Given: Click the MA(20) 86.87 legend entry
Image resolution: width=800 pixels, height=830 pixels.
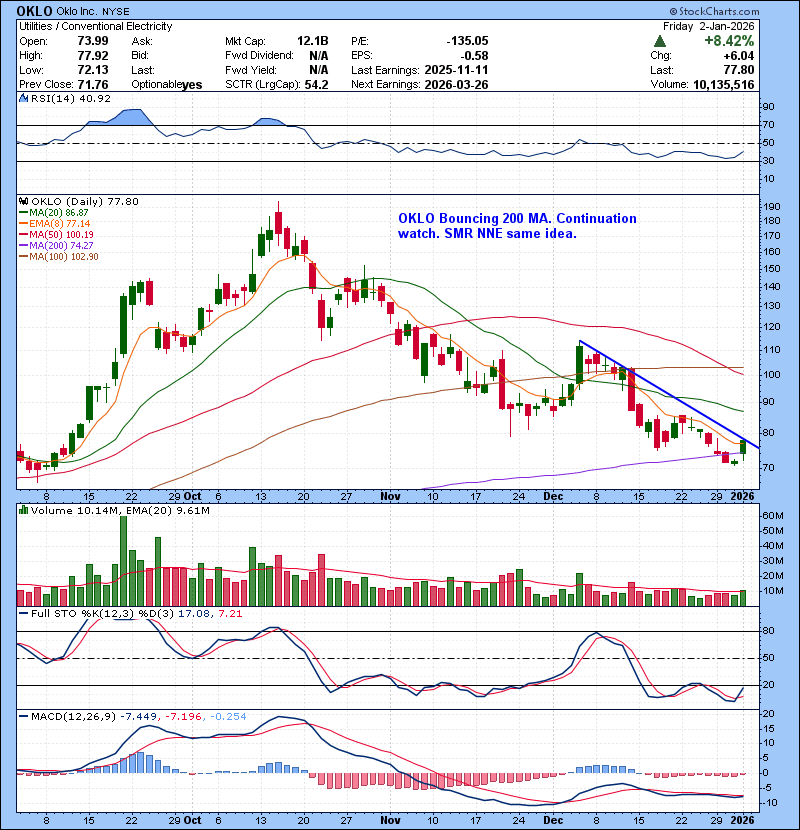Looking at the screenshot, I should click(x=54, y=213).
